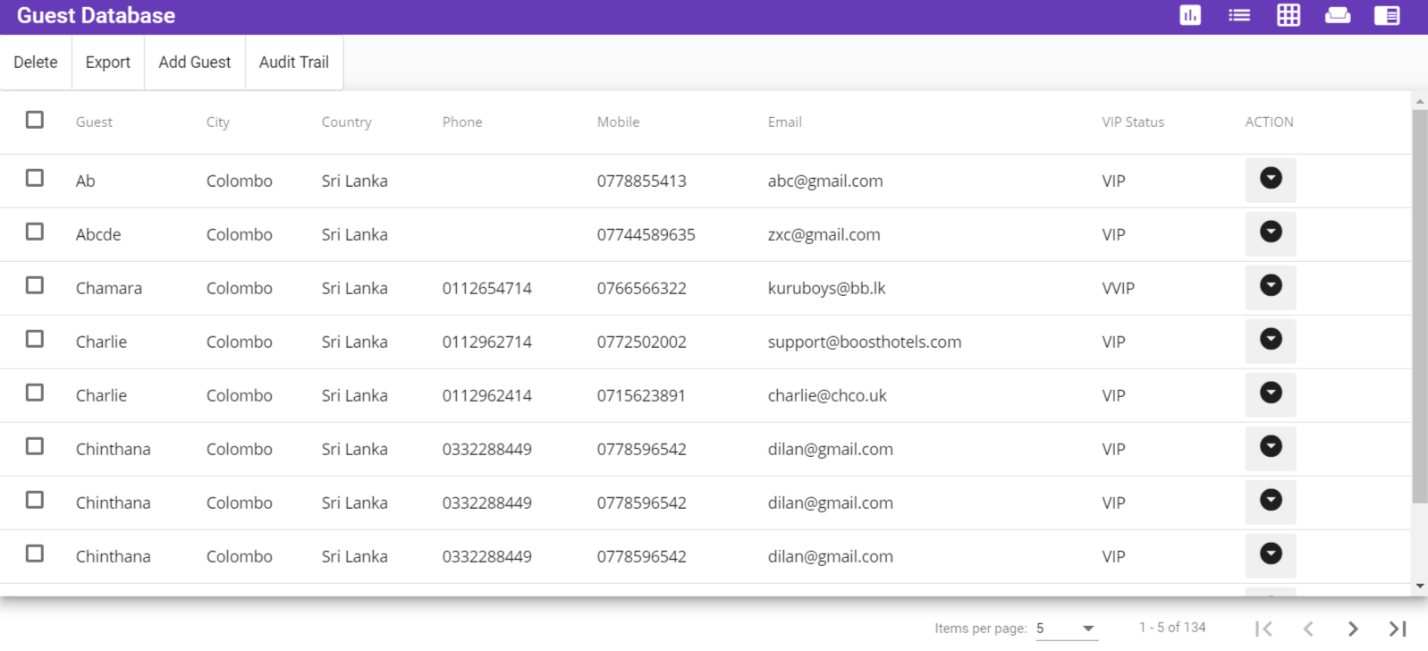This screenshot has width=1428, height=651.
Task: Jump to the first page
Action: point(1264,628)
